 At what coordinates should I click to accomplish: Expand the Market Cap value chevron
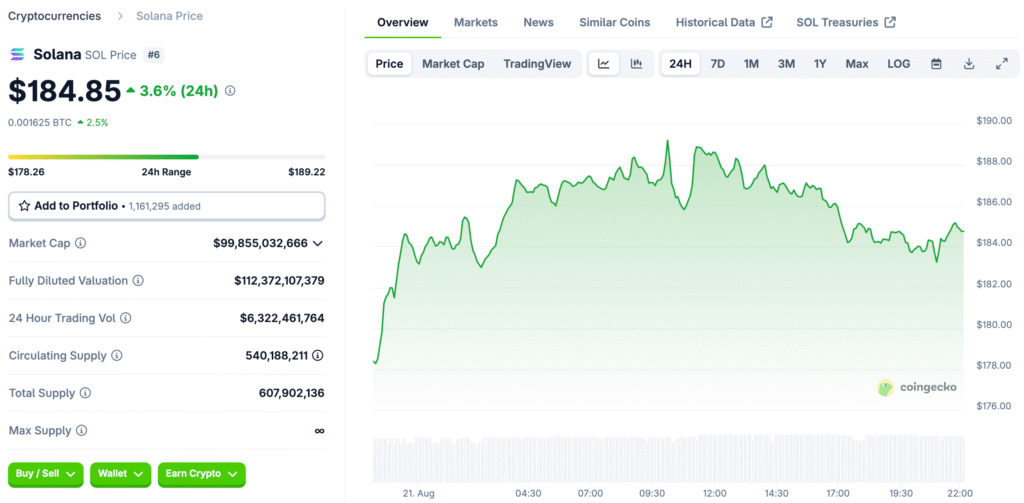(318, 244)
